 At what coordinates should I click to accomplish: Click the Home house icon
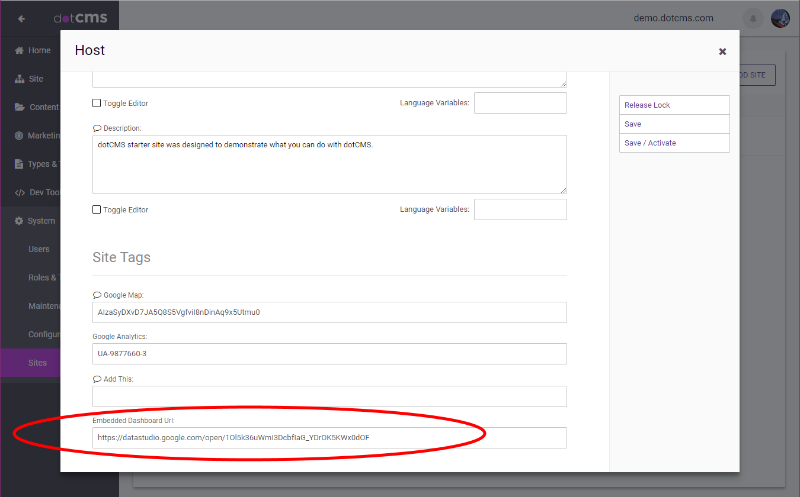[19, 50]
